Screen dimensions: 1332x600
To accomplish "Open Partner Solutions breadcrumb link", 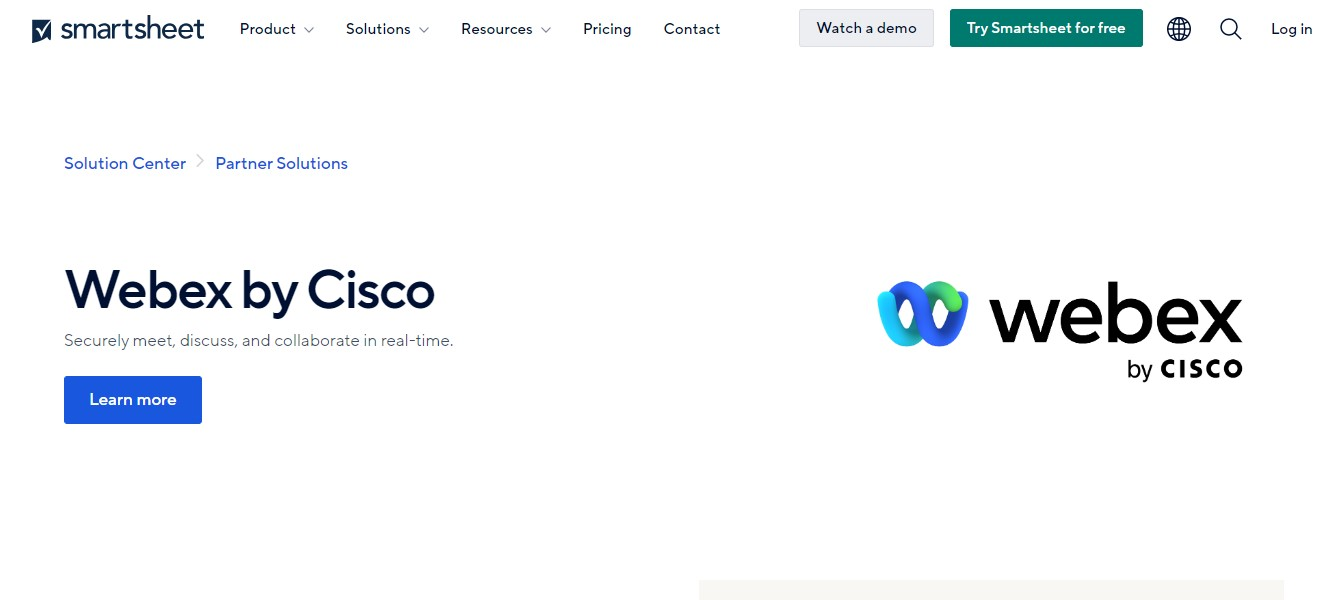I will point(282,163).
